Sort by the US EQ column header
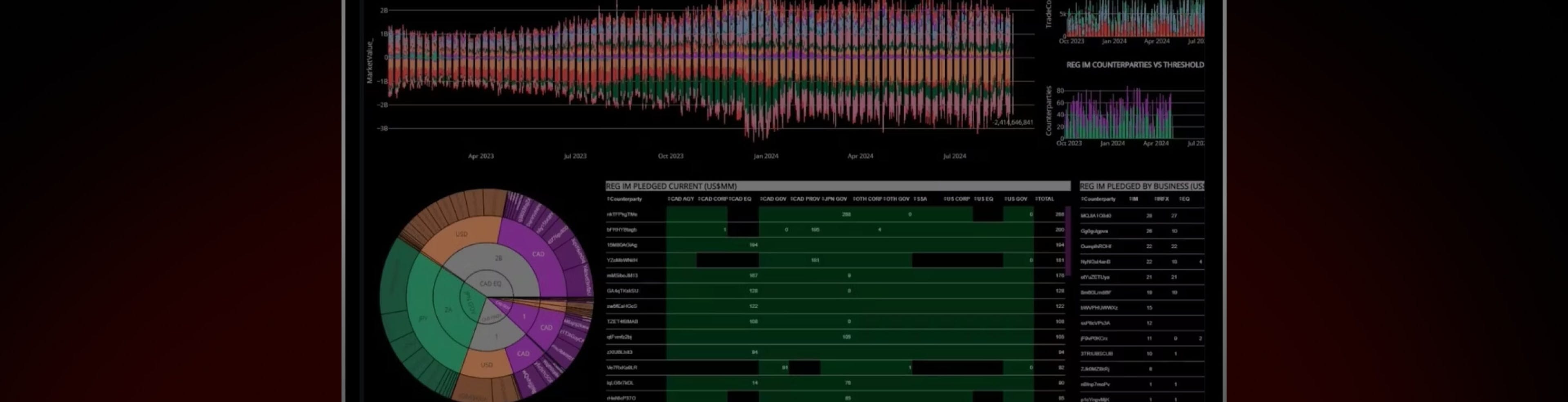 point(983,199)
